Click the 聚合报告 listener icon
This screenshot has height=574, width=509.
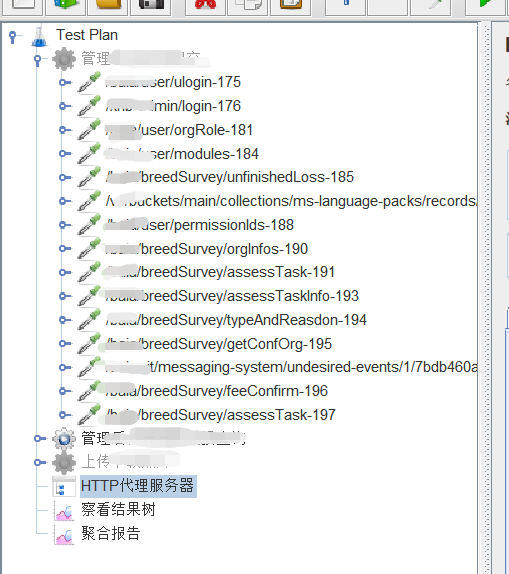point(64,534)
